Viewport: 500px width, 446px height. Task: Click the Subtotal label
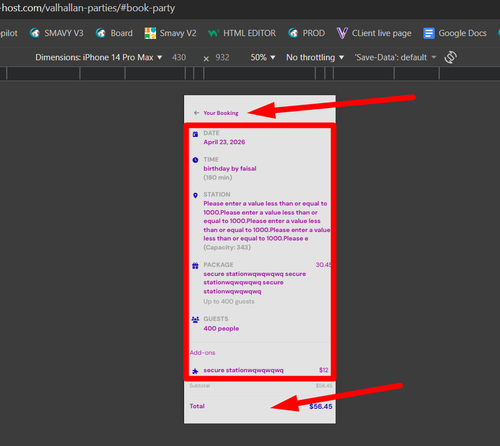(200, 386)
